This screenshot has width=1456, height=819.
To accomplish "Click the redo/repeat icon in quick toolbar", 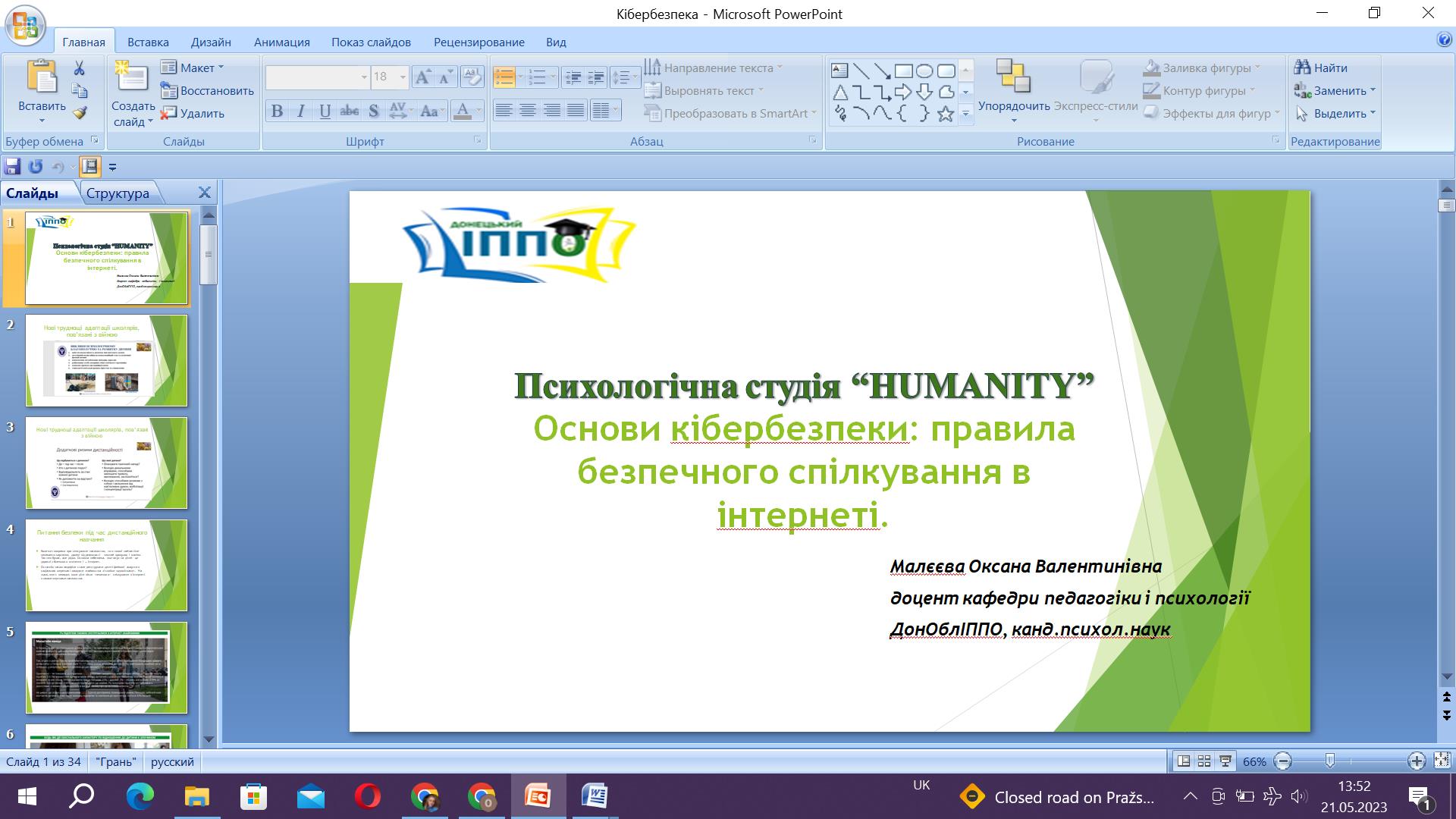I will point(35,167).
